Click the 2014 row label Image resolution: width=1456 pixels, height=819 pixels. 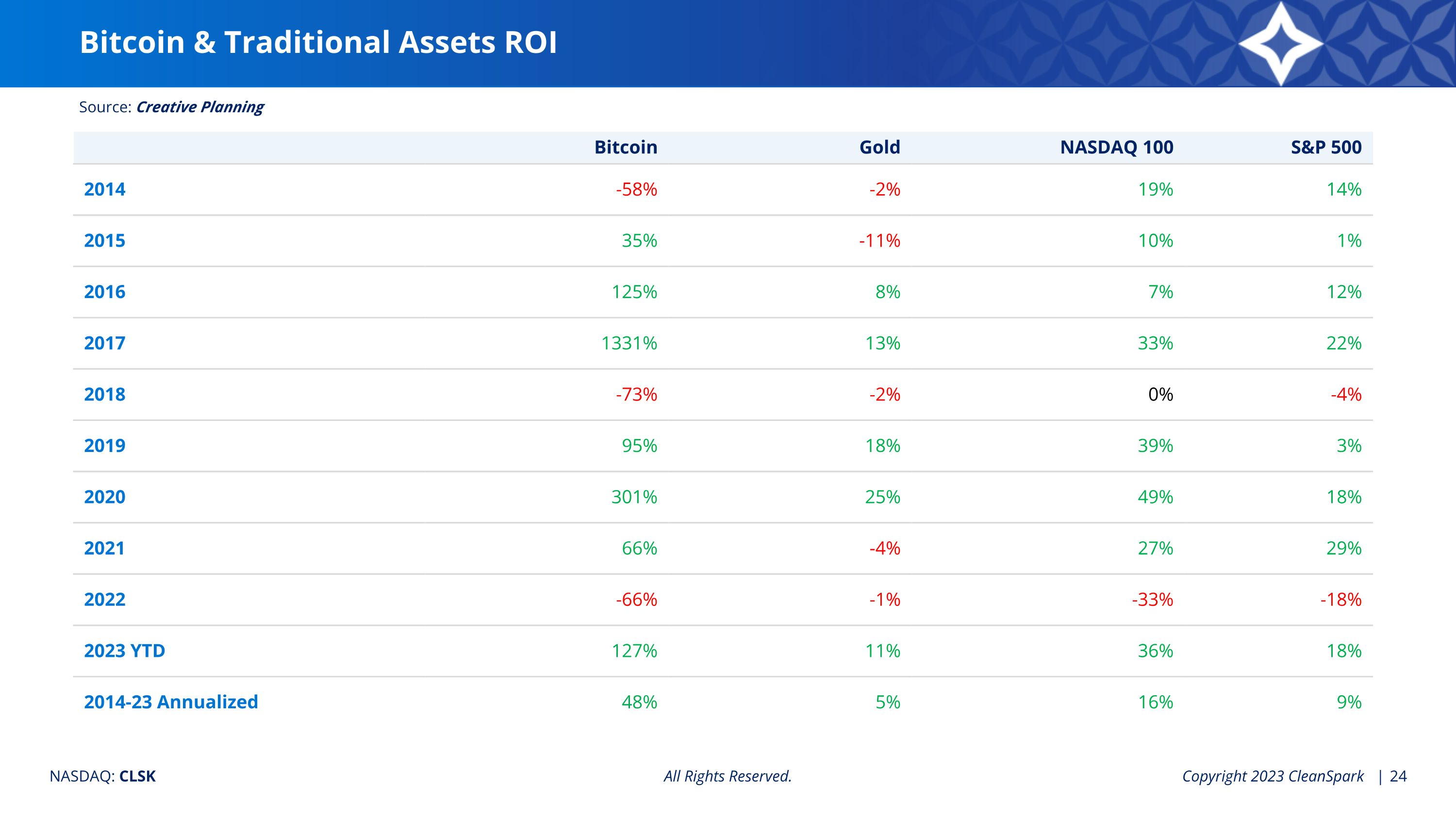[x=104, y=189]
